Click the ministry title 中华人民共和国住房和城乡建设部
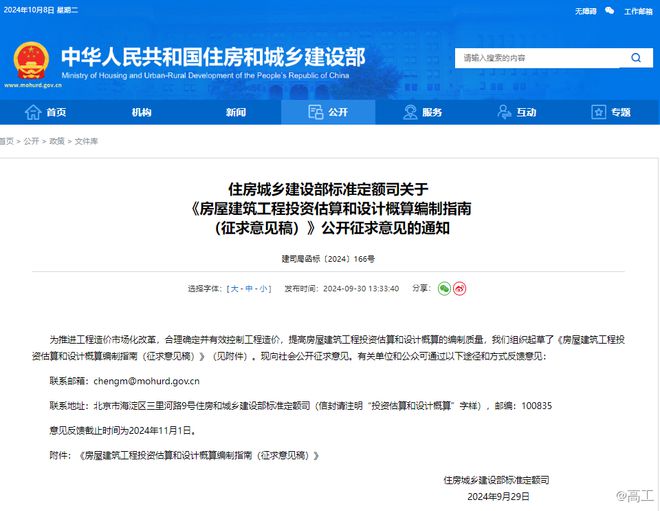The image size is (660, 511). (213, 57)
